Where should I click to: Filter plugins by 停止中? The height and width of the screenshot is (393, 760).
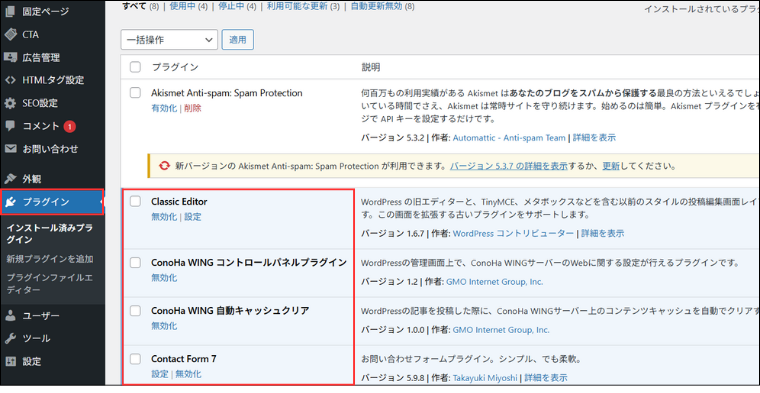(231, 6)
